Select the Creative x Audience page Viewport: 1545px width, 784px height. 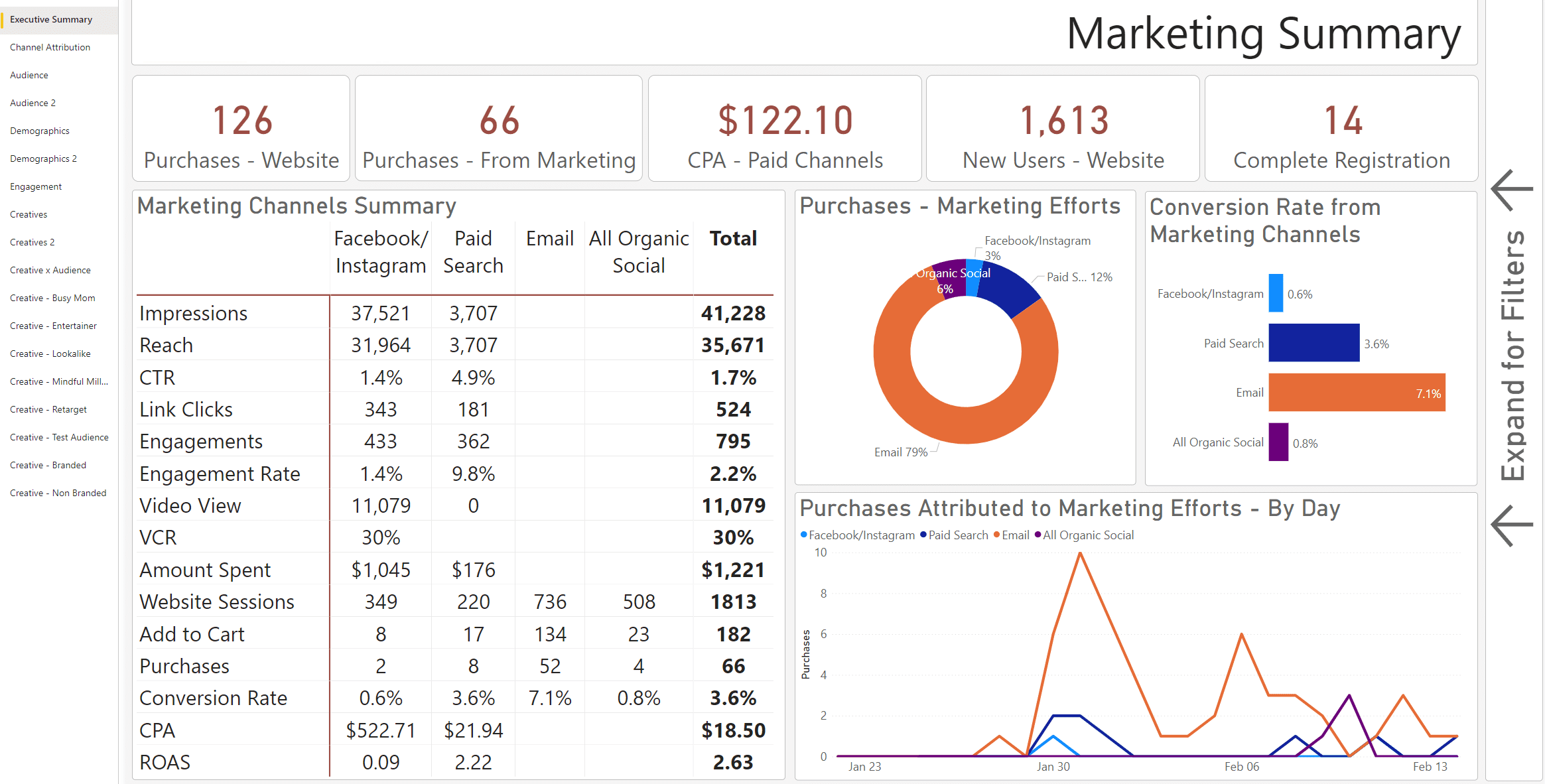coord(50,270)
